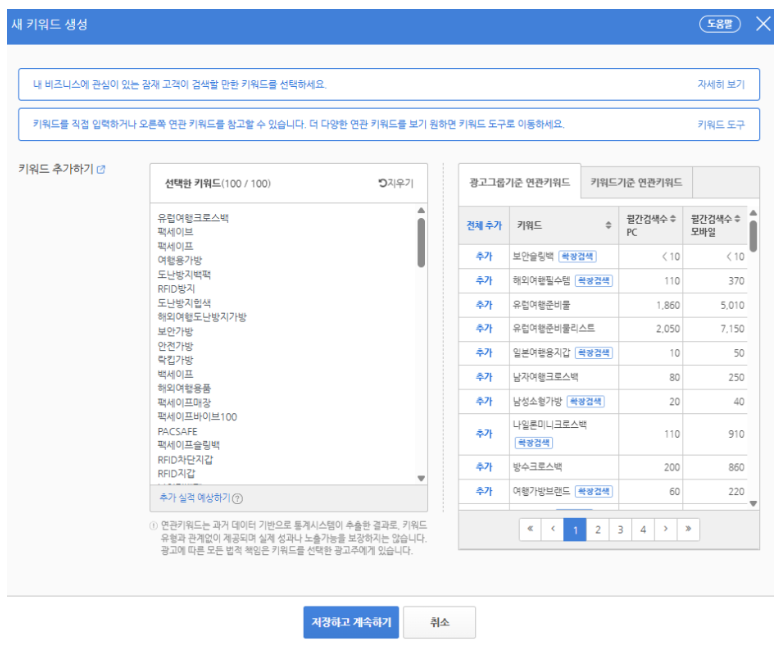Sort by 월간검색수 PC column

673,218
